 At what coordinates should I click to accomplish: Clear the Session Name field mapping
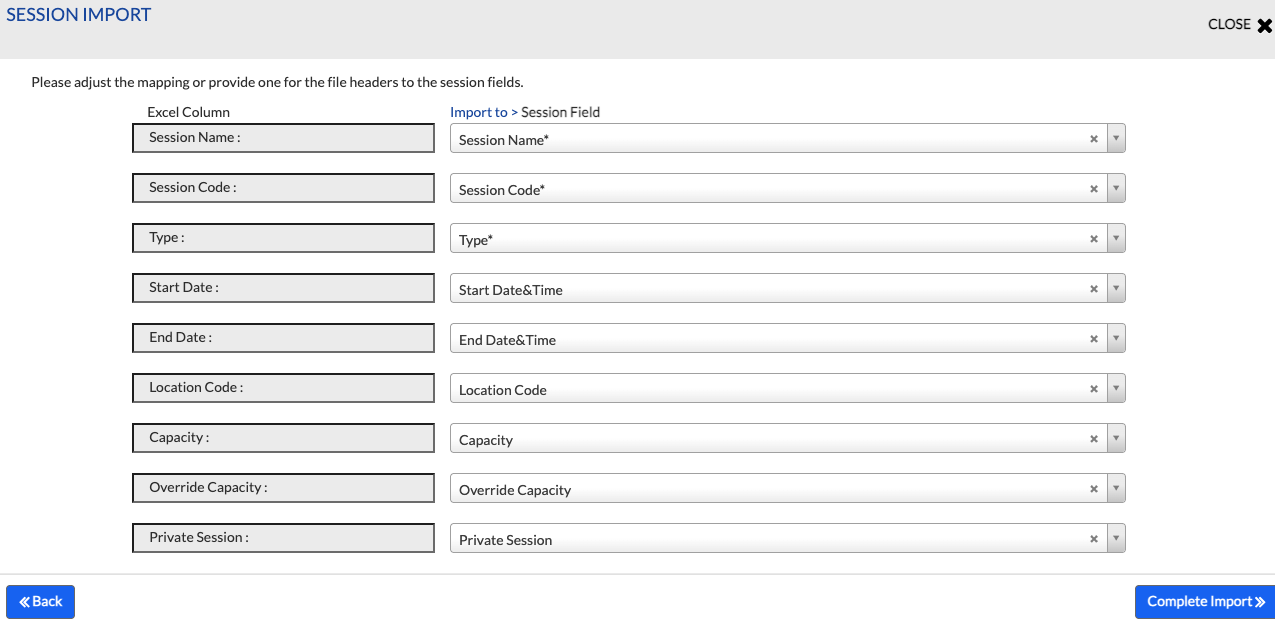(x=1094, y=139)
